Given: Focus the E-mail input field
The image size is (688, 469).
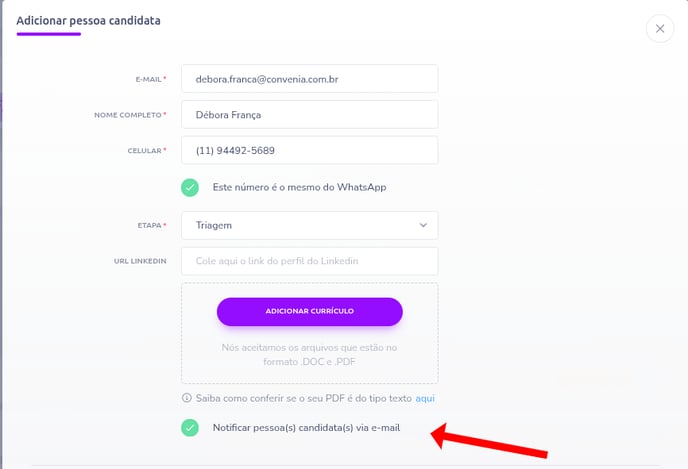Looking at the screenshot, I should click(309, 78).
